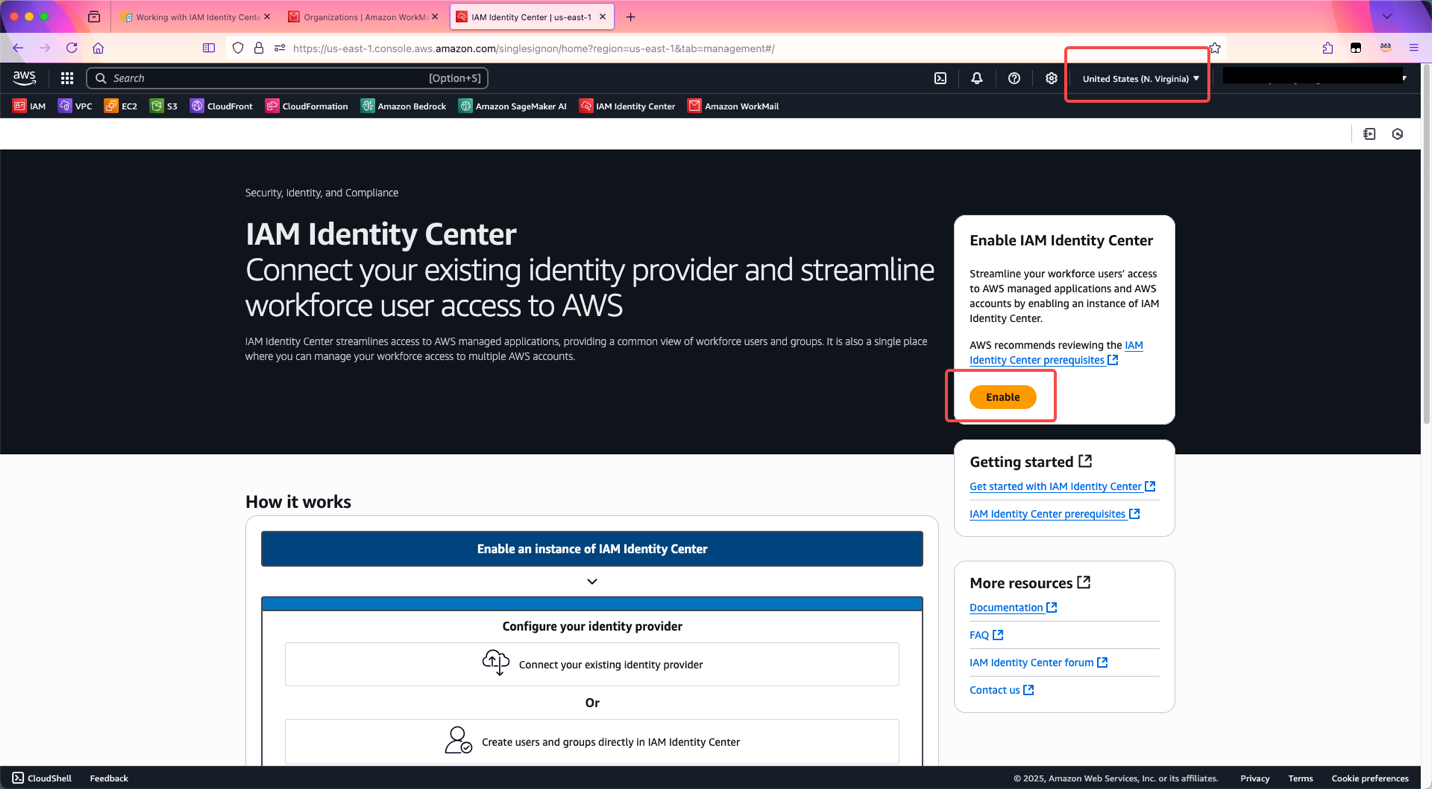Open the AWS Services grid menu
The height and width of the screenshot is (789, 1432).
(67, 78)
